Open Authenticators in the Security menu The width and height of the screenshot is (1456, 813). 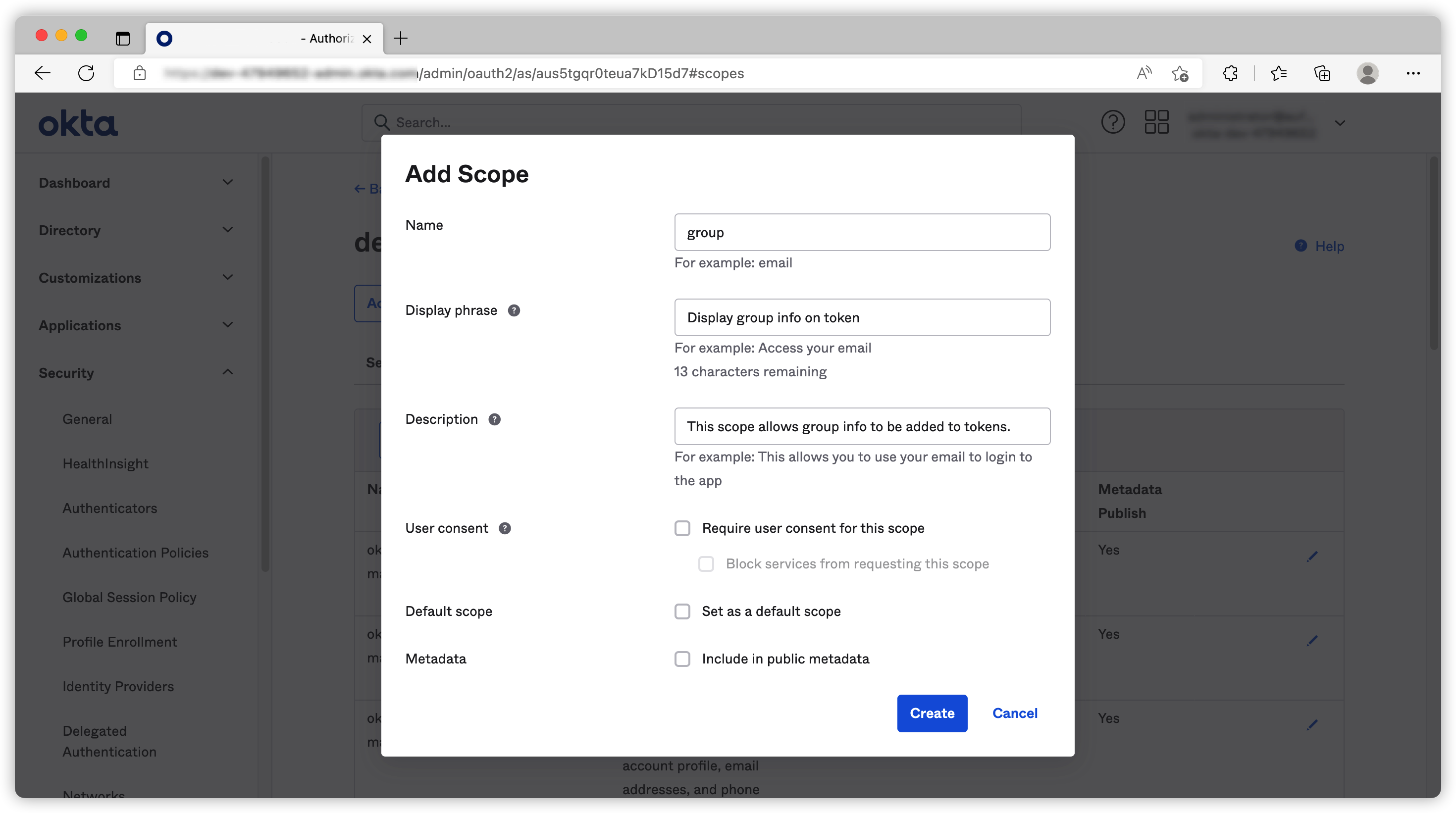[109, 508]
